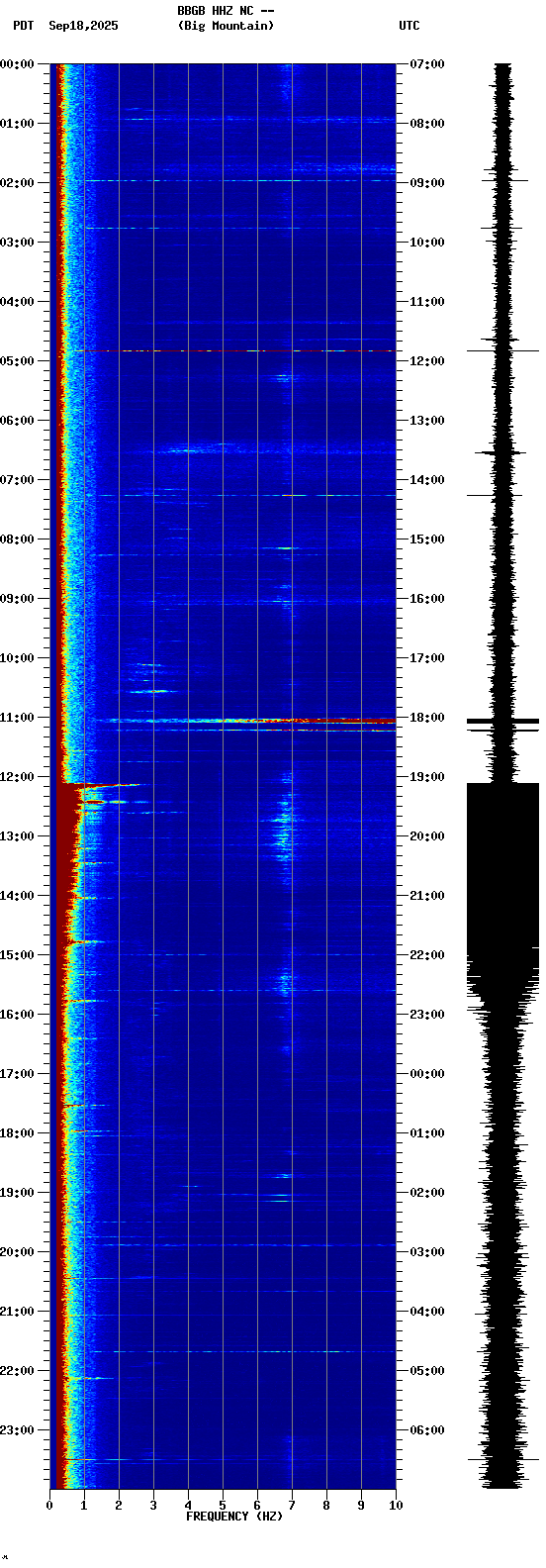The image size is (546, 1568).
Task: Click the '21:00' UTC label on right axis
Action: click(427, 896)
